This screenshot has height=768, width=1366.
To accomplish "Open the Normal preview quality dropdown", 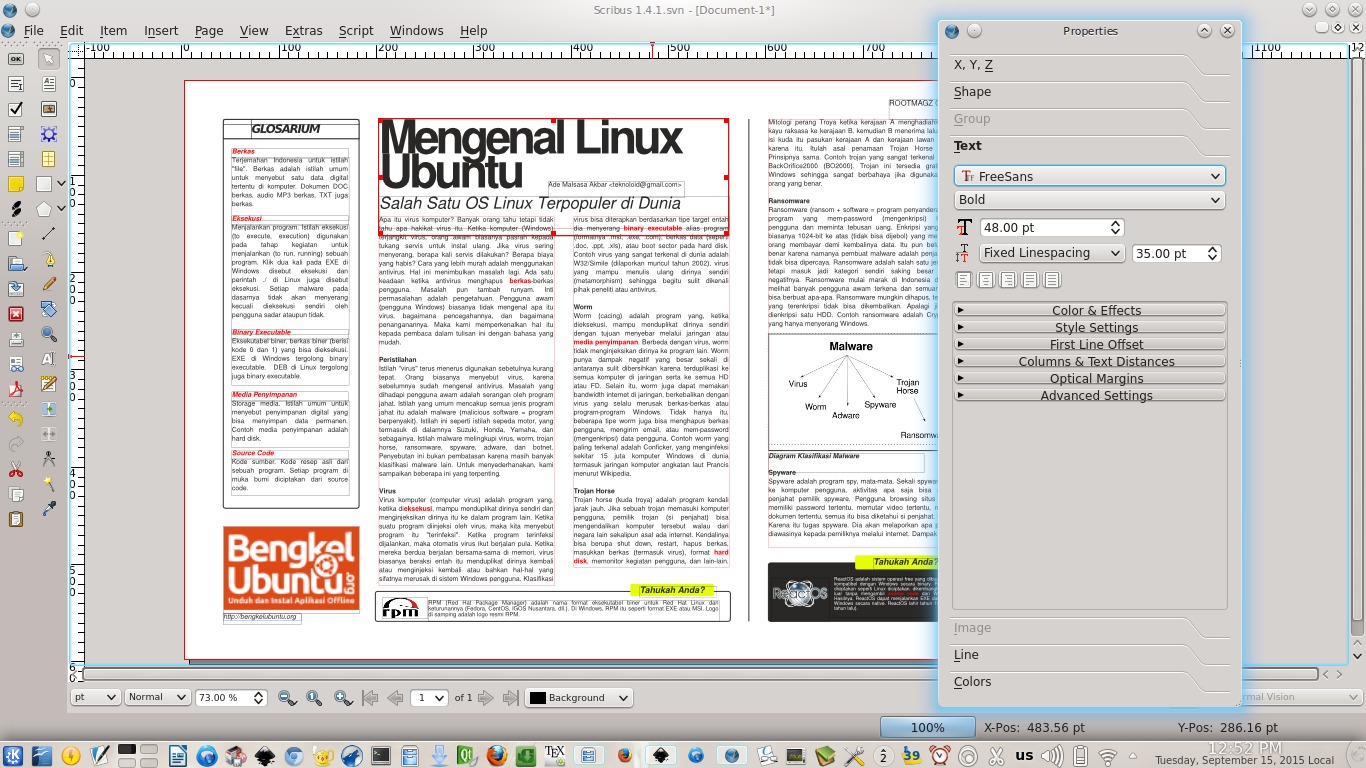I will pos(157,697).
